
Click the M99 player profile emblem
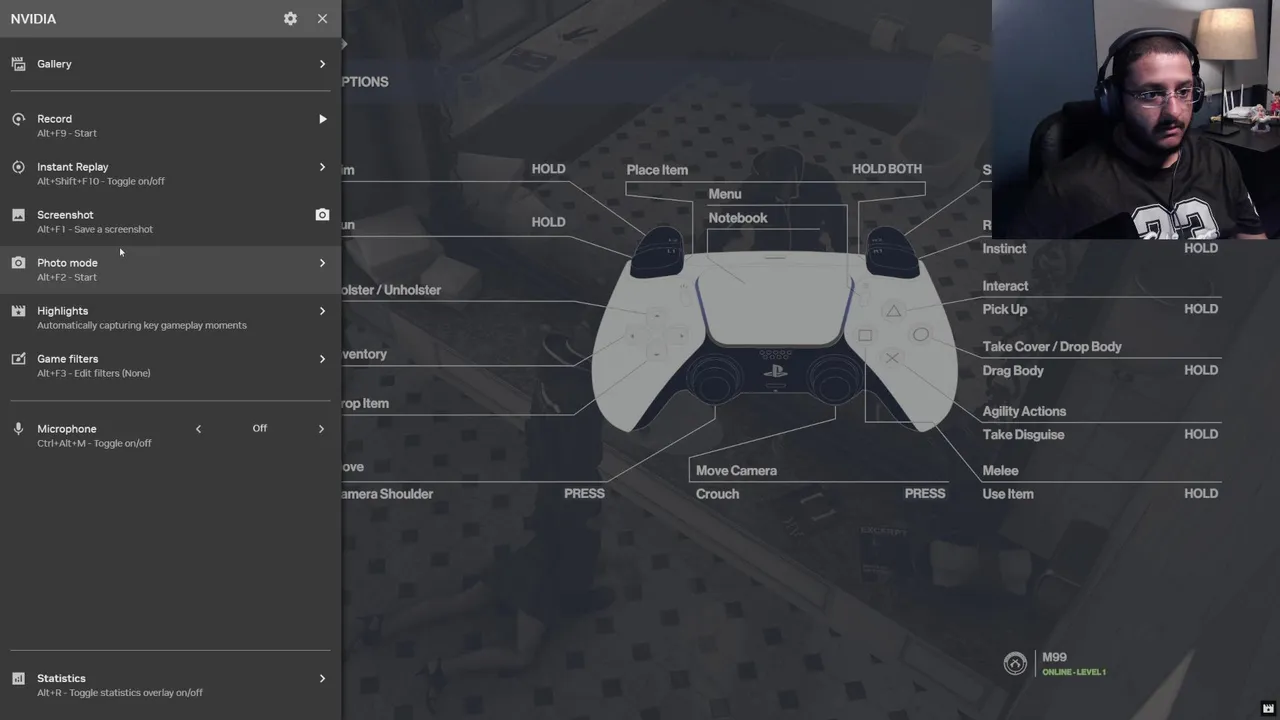[1015, 664]
